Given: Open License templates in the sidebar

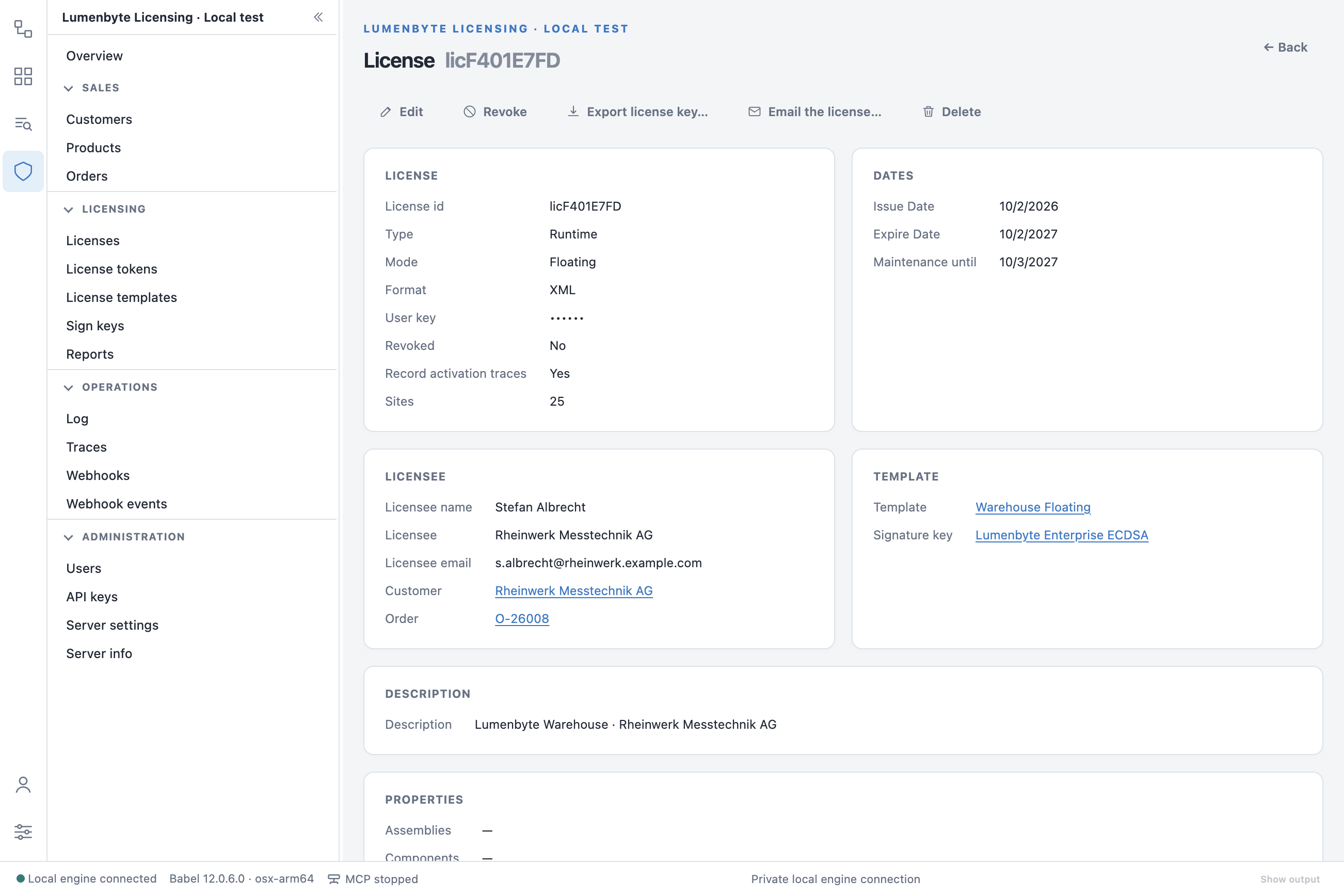Looking at the screenshot, I should coord(122,297).
